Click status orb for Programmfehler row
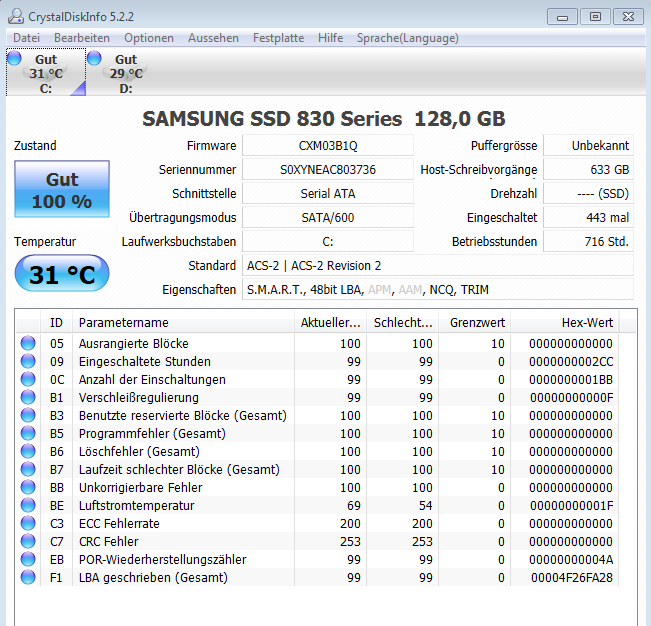The height and width of the screenshot is (626, 651). (28, 433)
